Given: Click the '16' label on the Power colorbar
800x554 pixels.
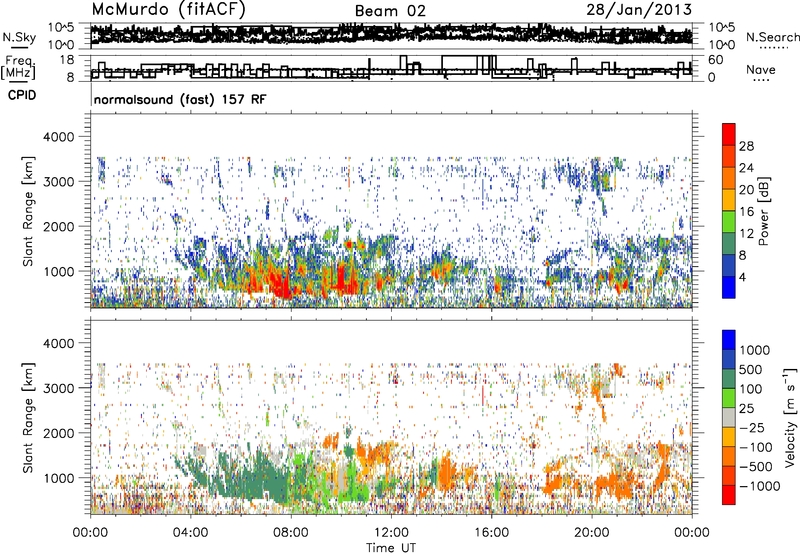Looking at the screenshot, I should [x=746, y=212].
